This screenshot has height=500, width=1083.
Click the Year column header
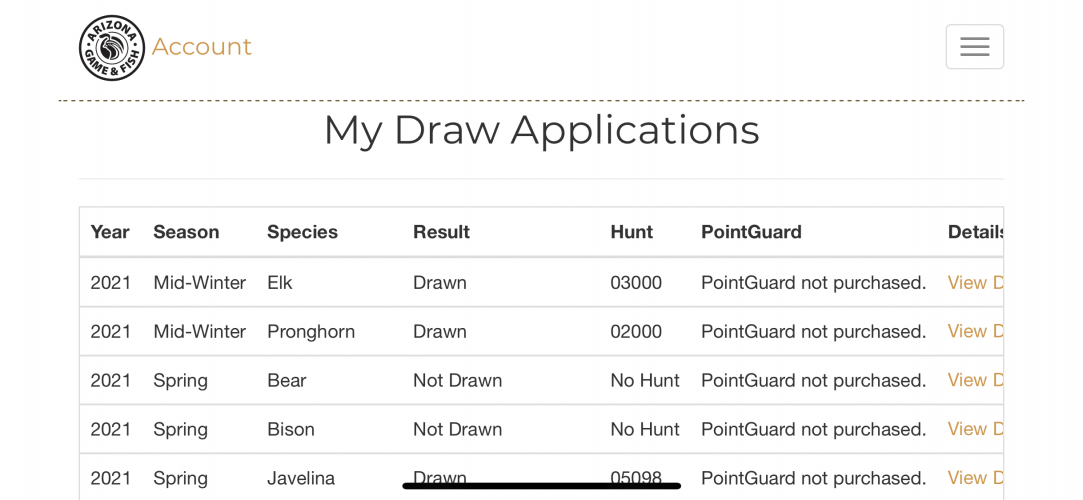pyautogui.click(x=110, y=232)
